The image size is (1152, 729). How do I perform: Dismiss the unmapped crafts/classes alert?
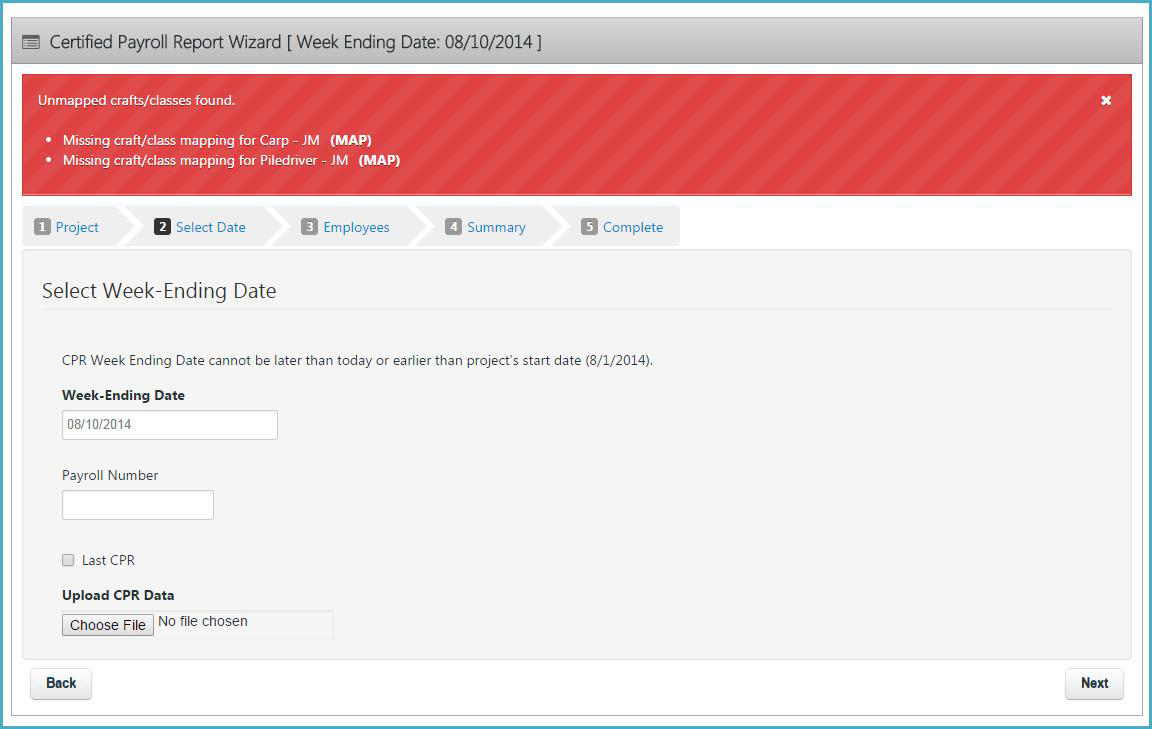tap(1105, 100)
